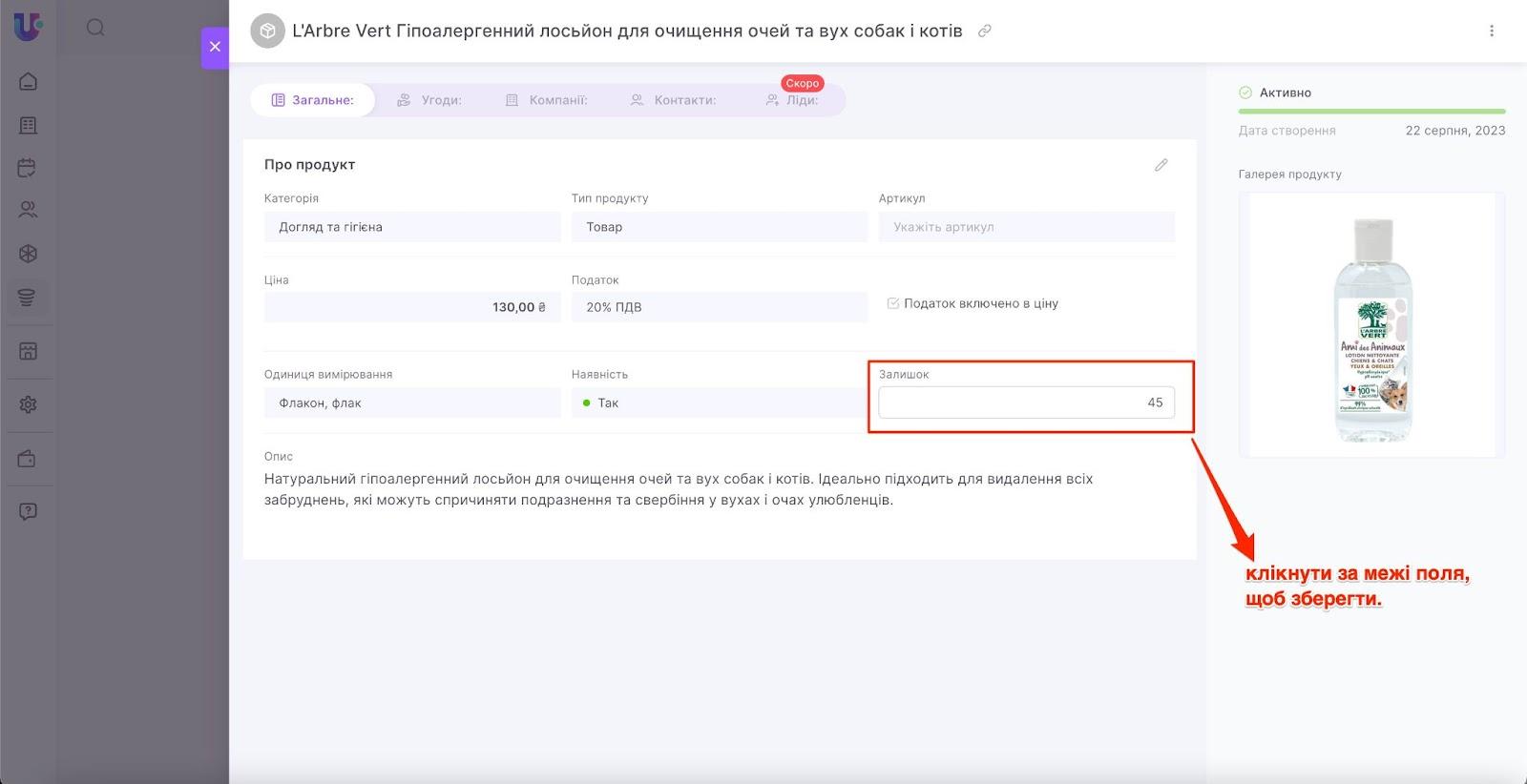Image resolution: width=1527 pixels, height=784 pixels.
Task: Switch to the Компанії tab
Action: coord(546,100)
